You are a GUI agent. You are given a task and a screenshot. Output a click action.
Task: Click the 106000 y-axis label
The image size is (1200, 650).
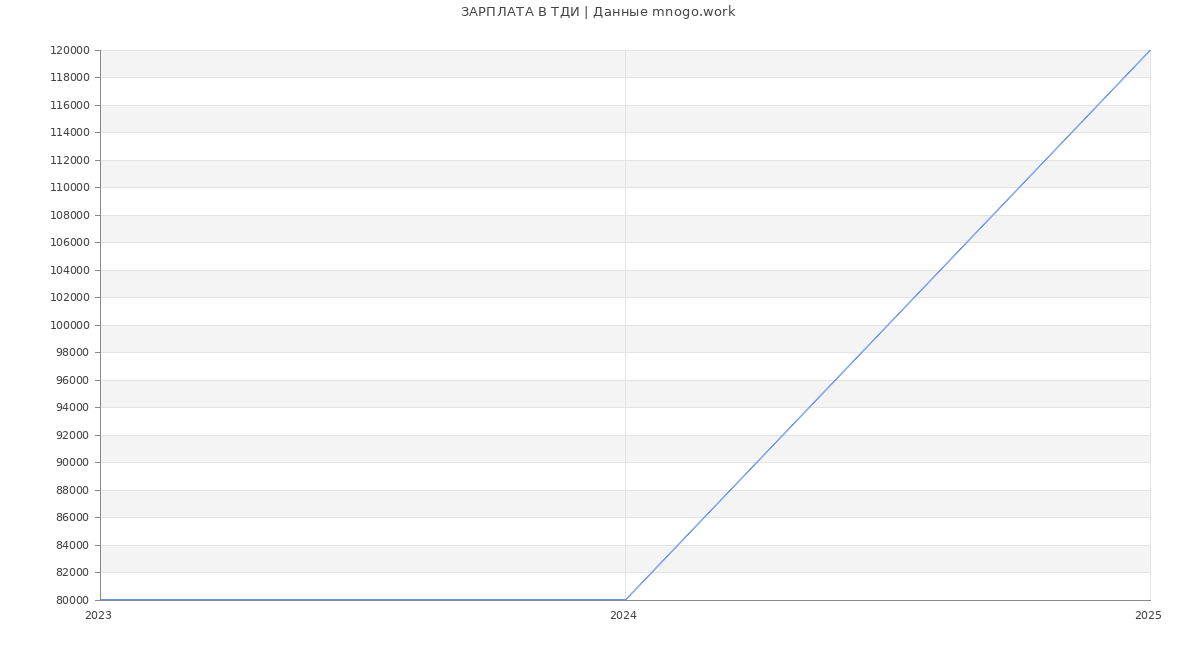coord(69,242)
